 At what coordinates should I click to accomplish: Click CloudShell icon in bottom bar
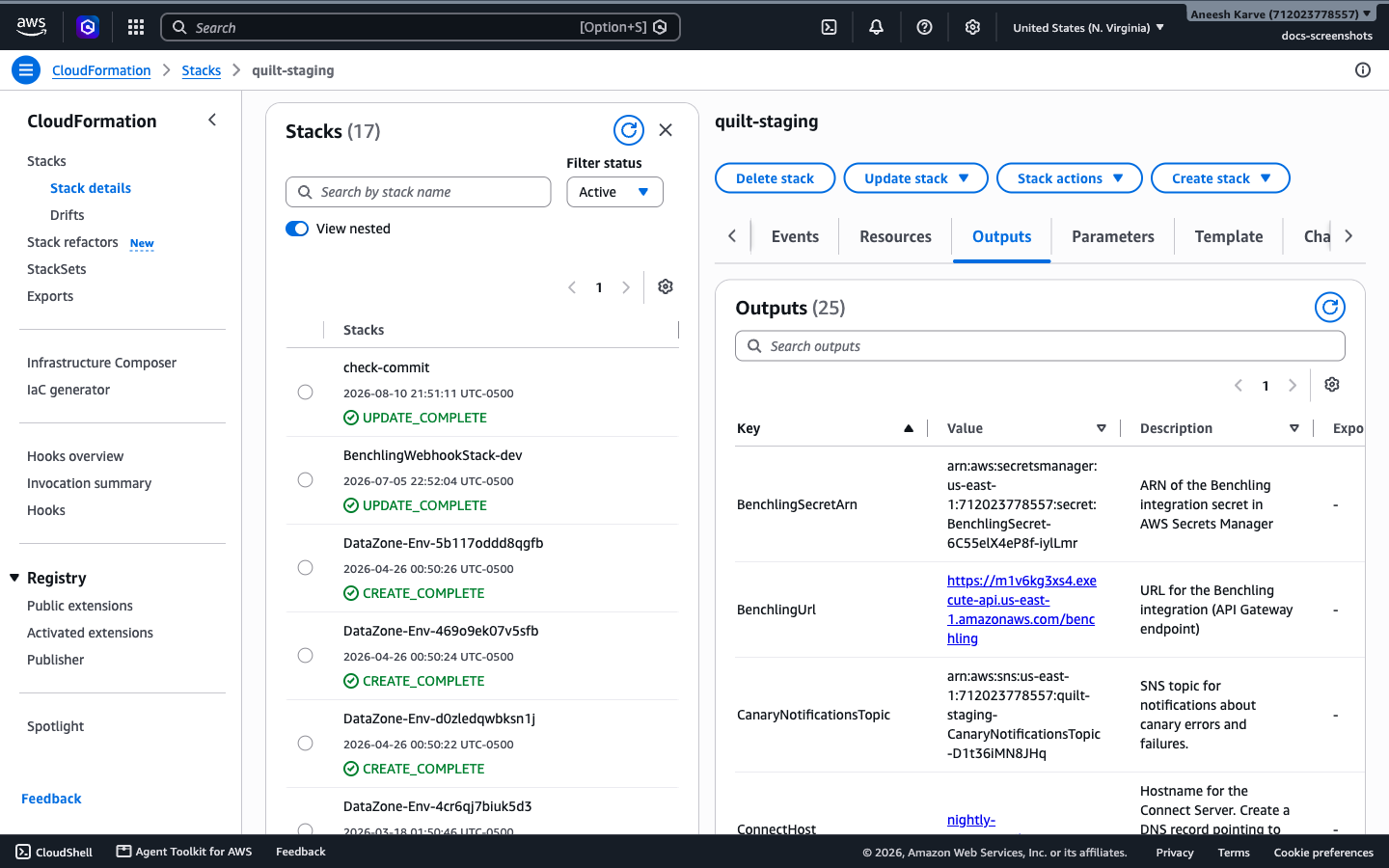pos(23,852)
